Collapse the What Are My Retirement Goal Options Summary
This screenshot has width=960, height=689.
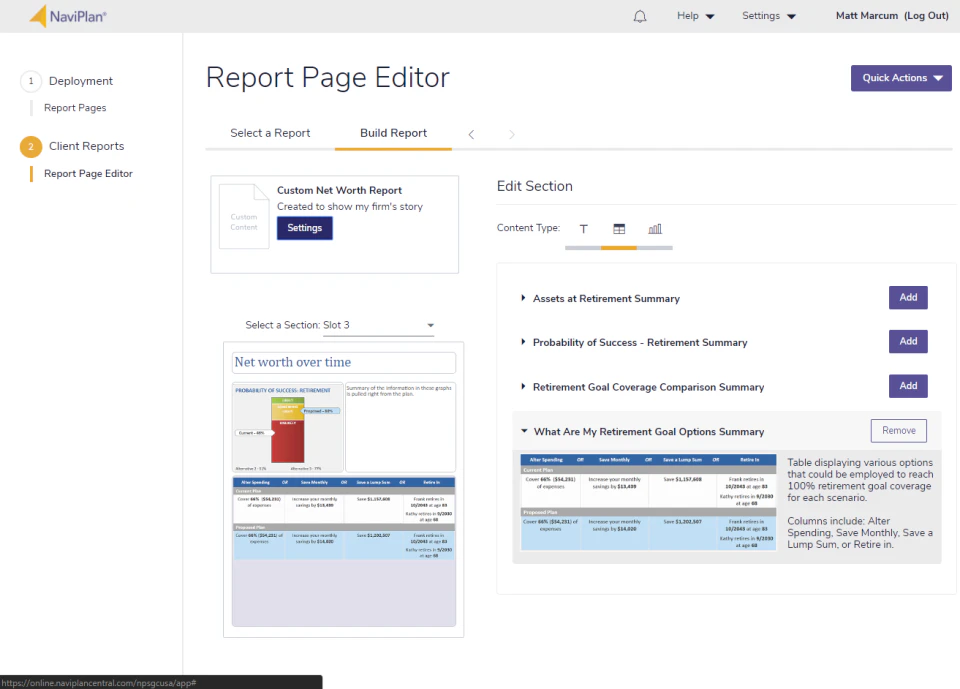point(524,430)
